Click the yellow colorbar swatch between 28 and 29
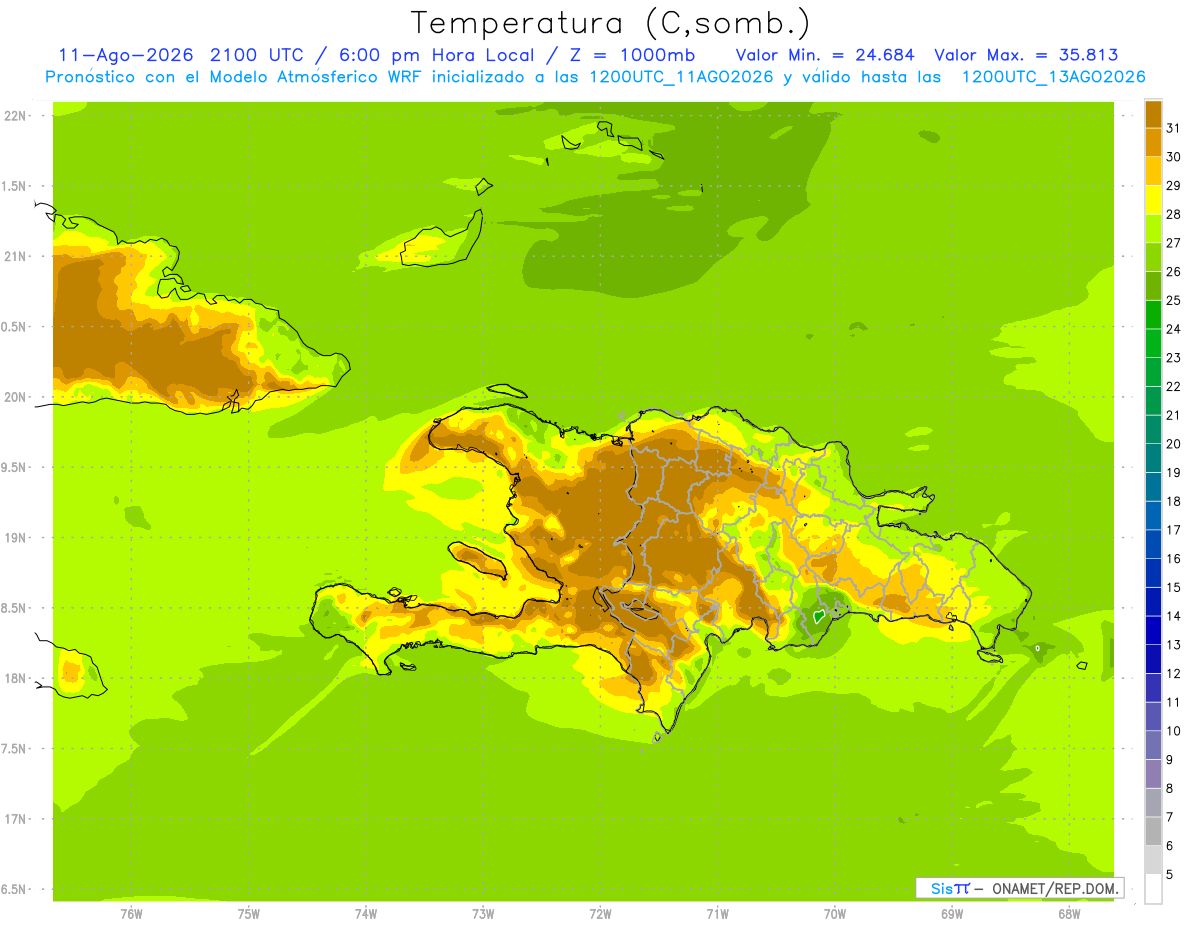 click(x=1153, y=199)
